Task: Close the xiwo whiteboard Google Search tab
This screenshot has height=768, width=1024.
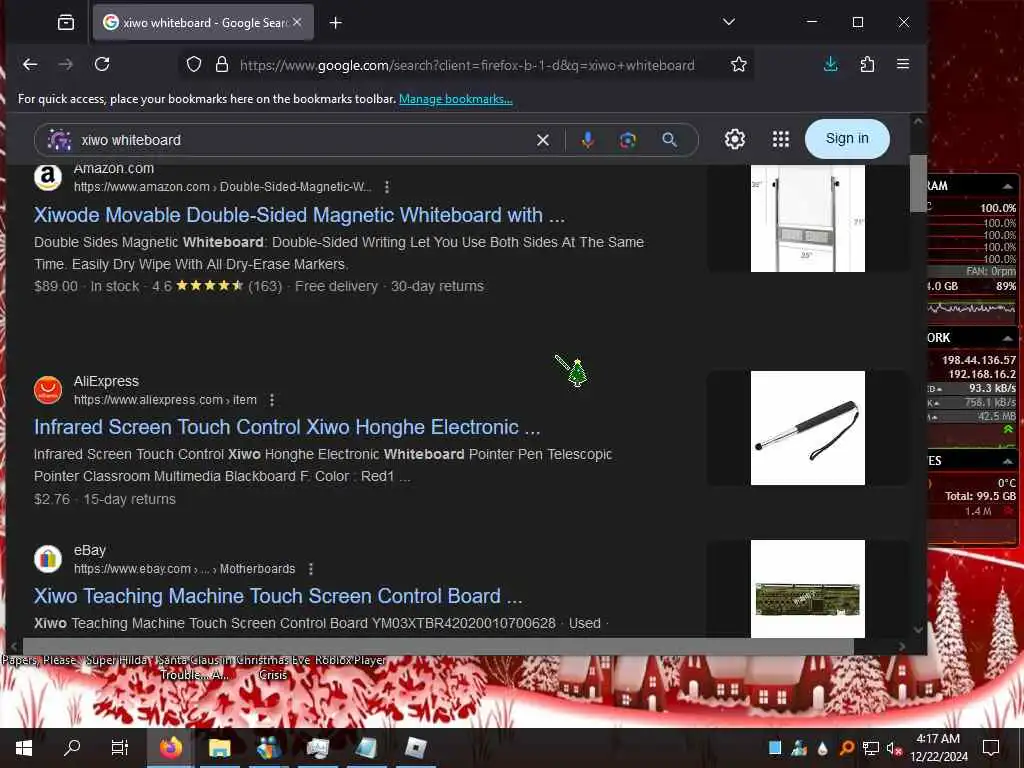Action: [x=297, y=22]
